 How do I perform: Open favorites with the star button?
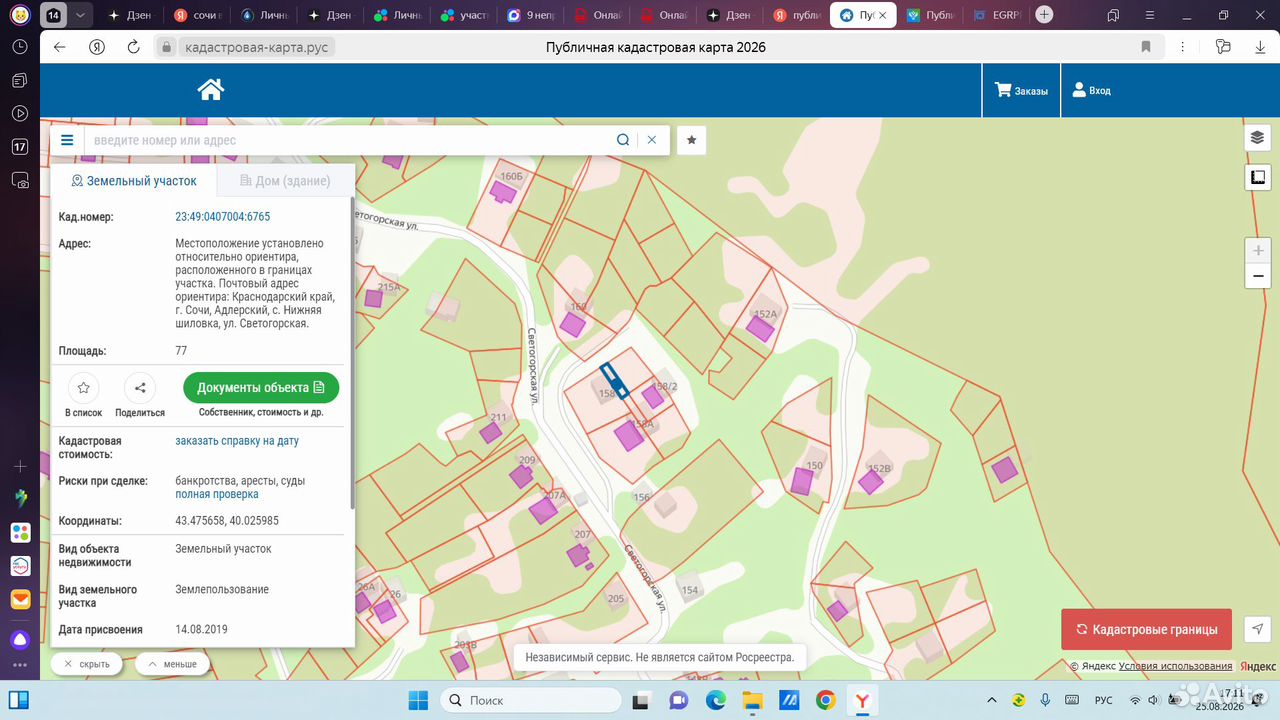point(691,140)
